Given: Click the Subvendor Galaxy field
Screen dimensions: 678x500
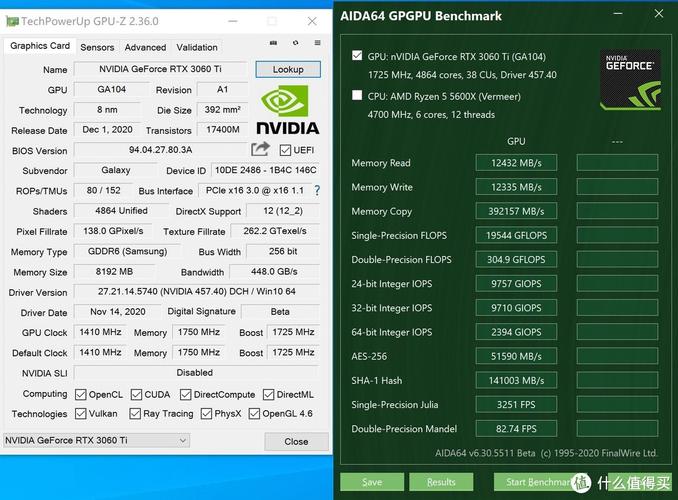Looking at the screenshot, I should pos(115,170).
